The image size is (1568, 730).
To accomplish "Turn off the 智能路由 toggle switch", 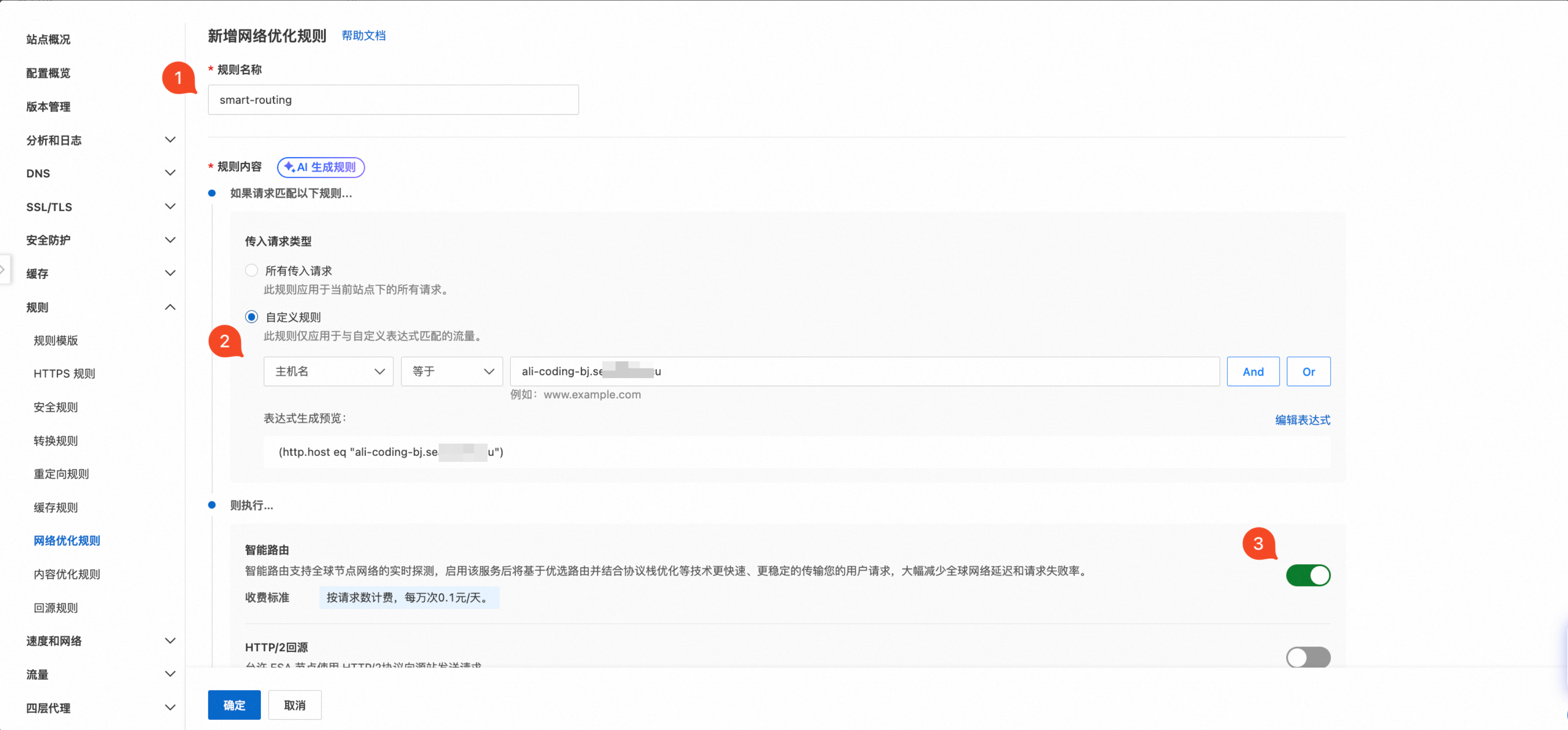I will (x=1308, y=575).
